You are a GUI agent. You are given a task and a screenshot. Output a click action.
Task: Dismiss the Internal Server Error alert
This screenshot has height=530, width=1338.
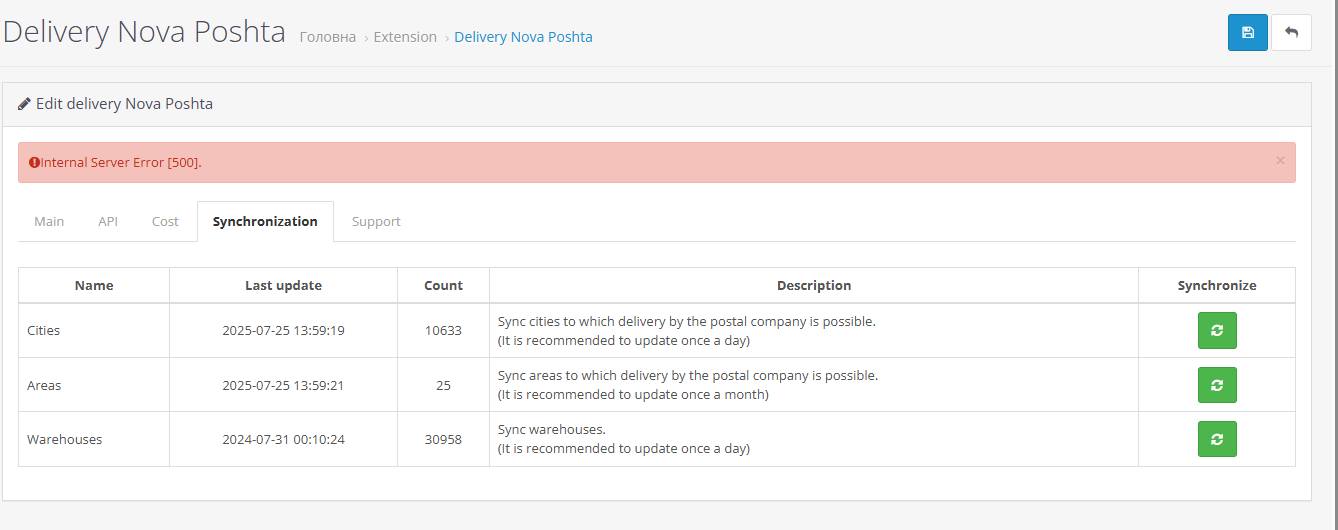click(1280, 160)
